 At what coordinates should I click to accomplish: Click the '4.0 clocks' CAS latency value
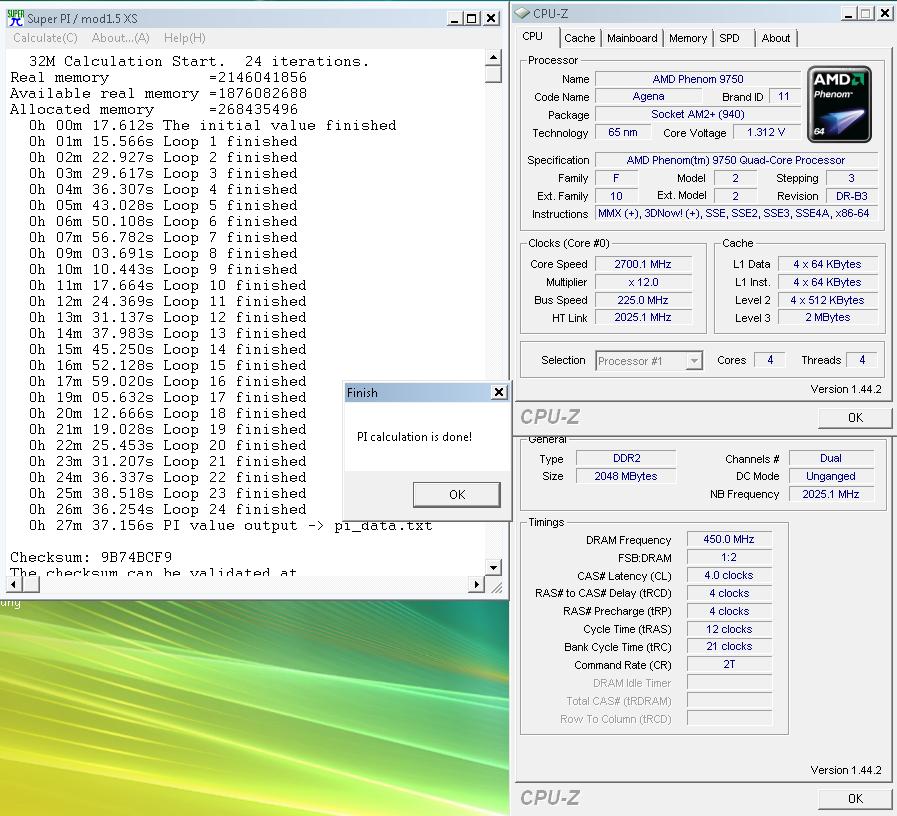click(729, 575)
